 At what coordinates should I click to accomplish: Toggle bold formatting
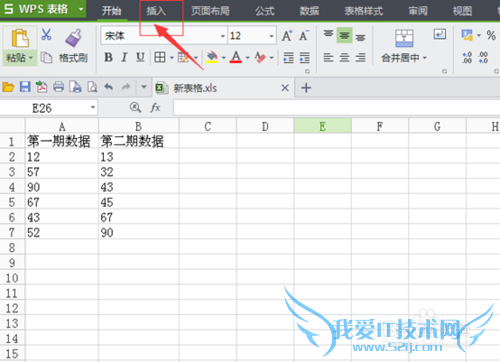pos(108,57)
